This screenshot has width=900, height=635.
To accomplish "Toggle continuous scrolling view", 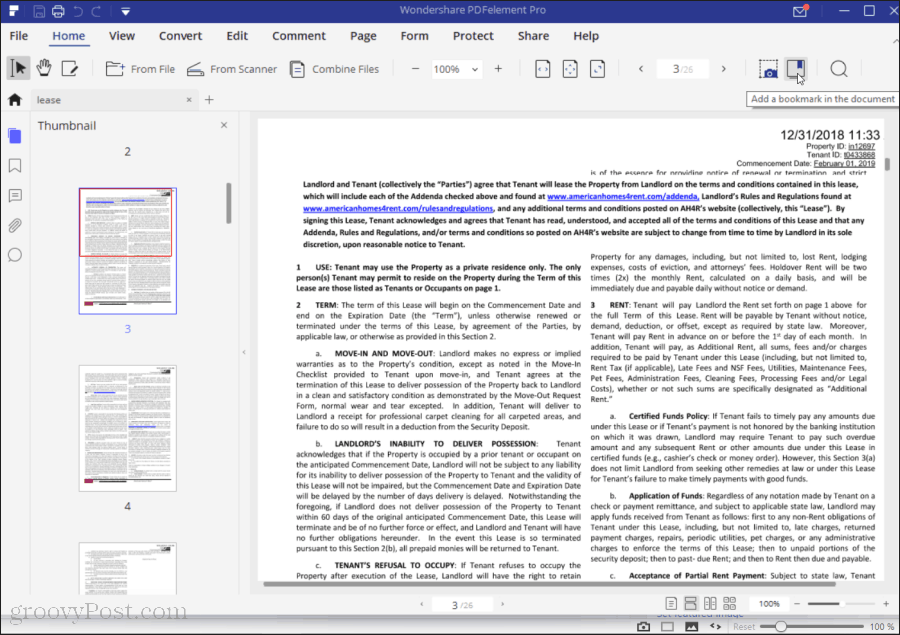I will 690,603.
